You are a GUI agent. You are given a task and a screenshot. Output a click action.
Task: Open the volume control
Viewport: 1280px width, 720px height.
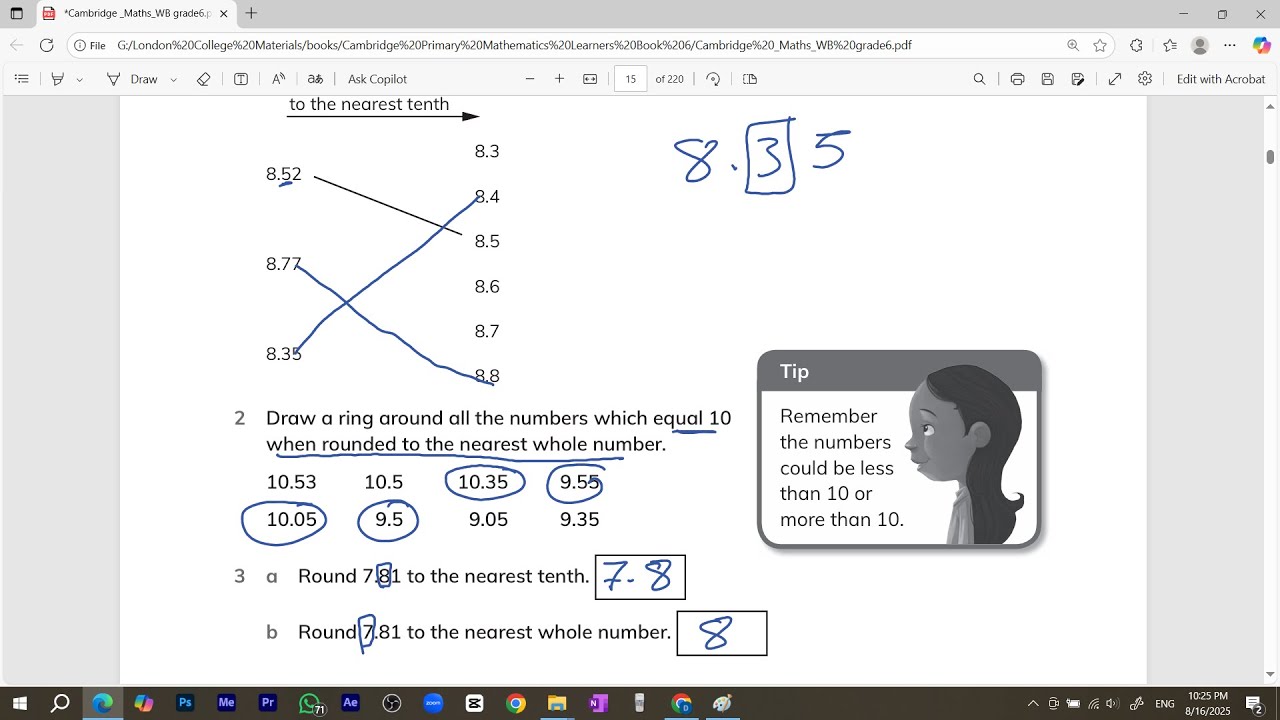pyautogui.click(x=1113, y=703)
